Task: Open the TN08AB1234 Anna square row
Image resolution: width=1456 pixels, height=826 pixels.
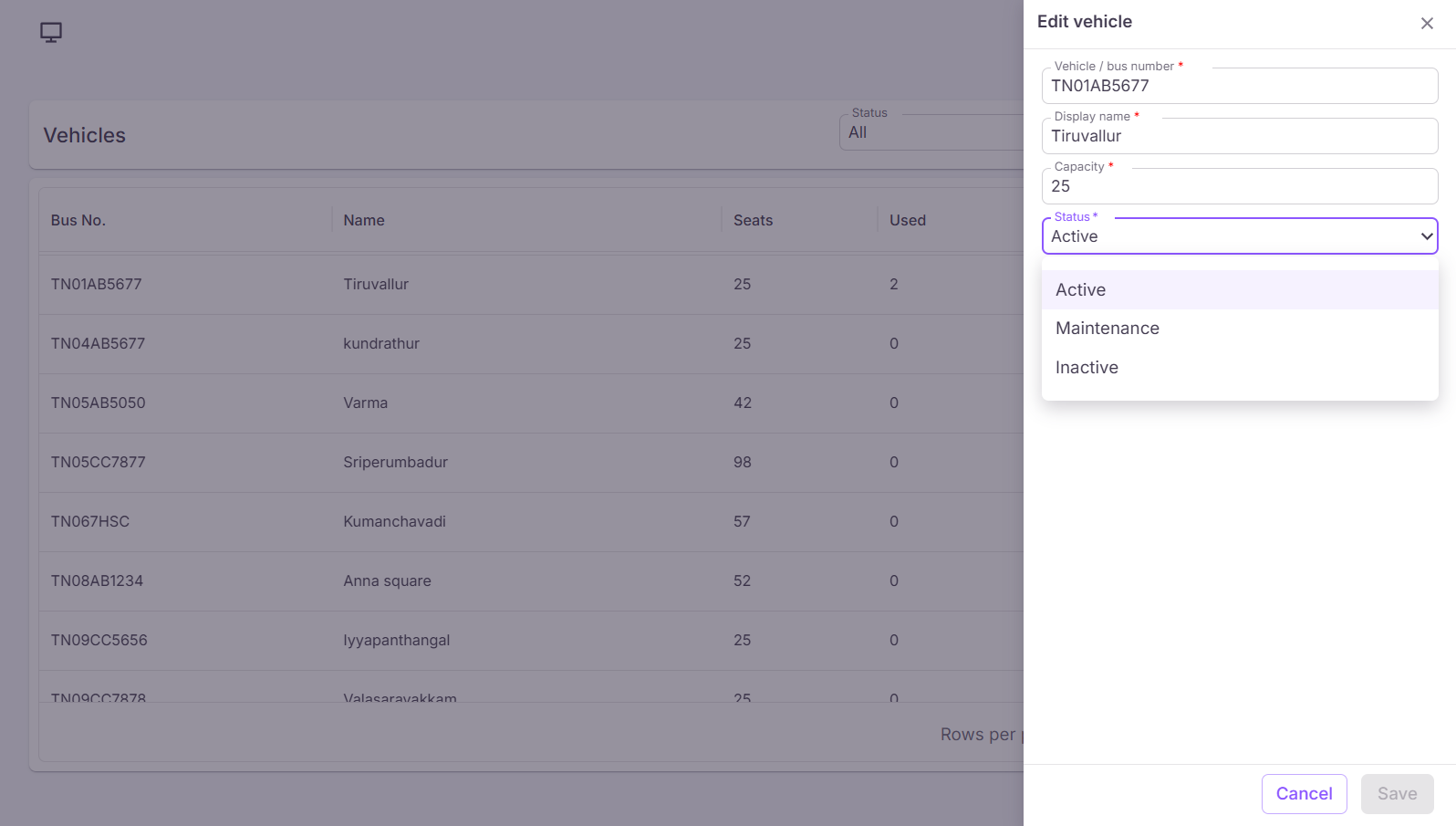Action: tap(532, 581)
